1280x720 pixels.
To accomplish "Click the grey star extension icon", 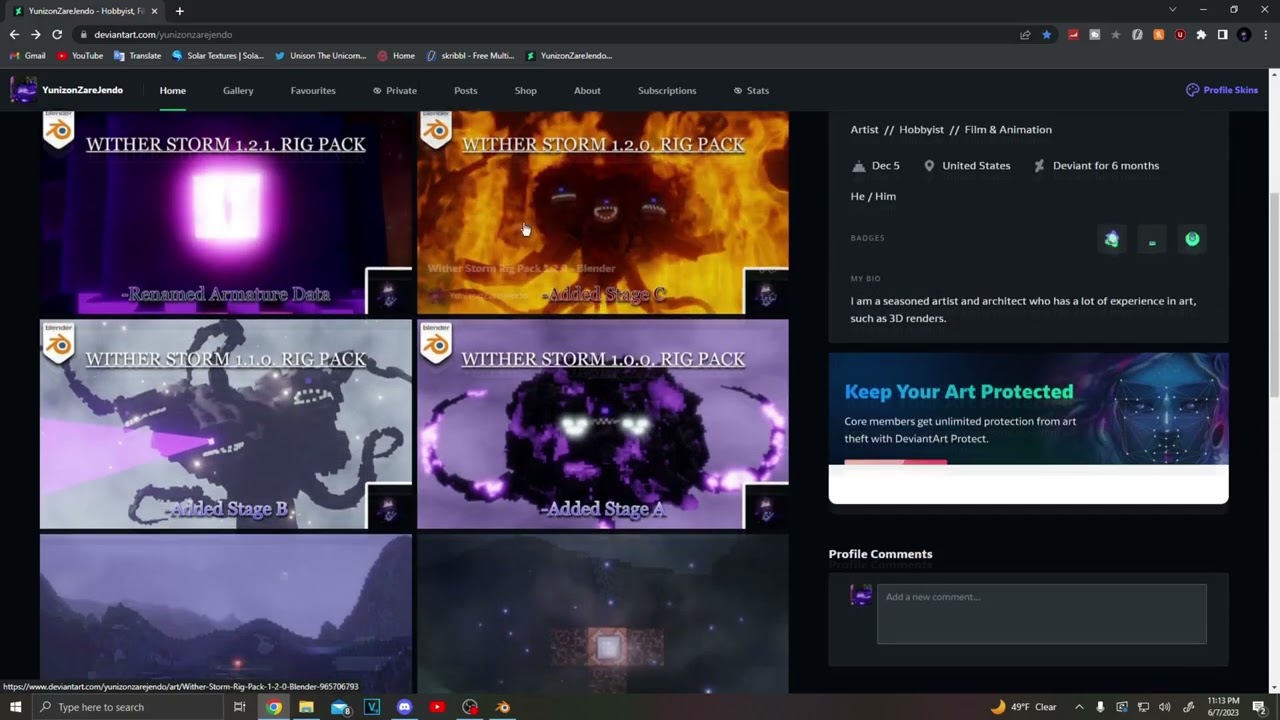I will pyautogui.click(x=1116, y=34).
